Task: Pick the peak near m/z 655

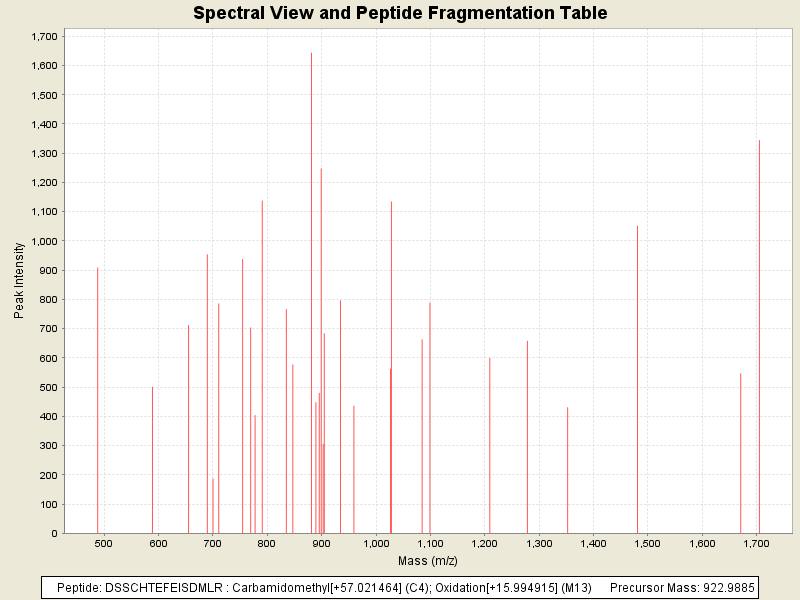Action: [x=188, y=430]
